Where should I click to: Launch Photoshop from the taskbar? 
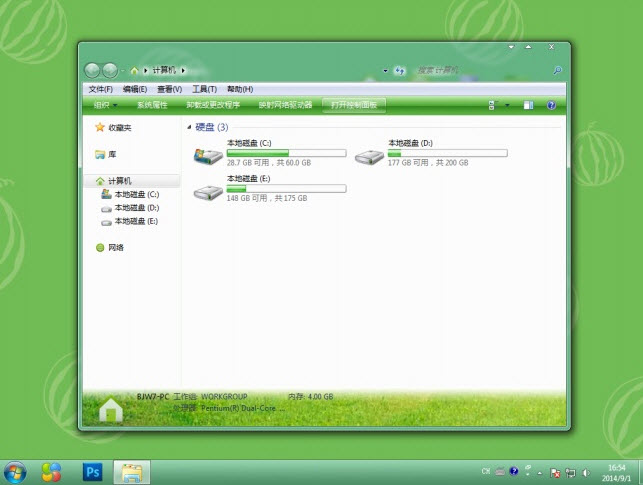[92, 472]
